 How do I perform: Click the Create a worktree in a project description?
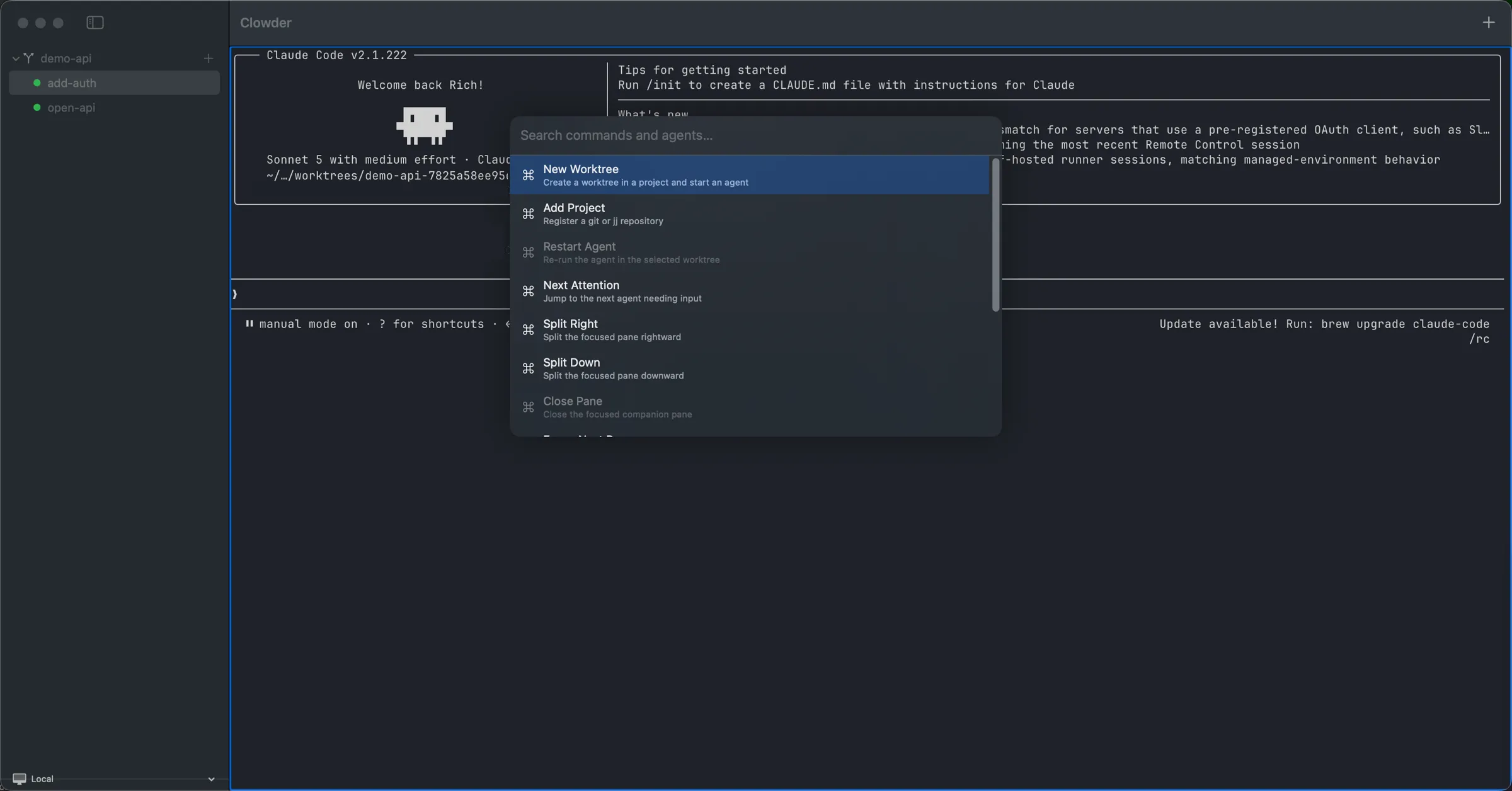pos(646,183)
